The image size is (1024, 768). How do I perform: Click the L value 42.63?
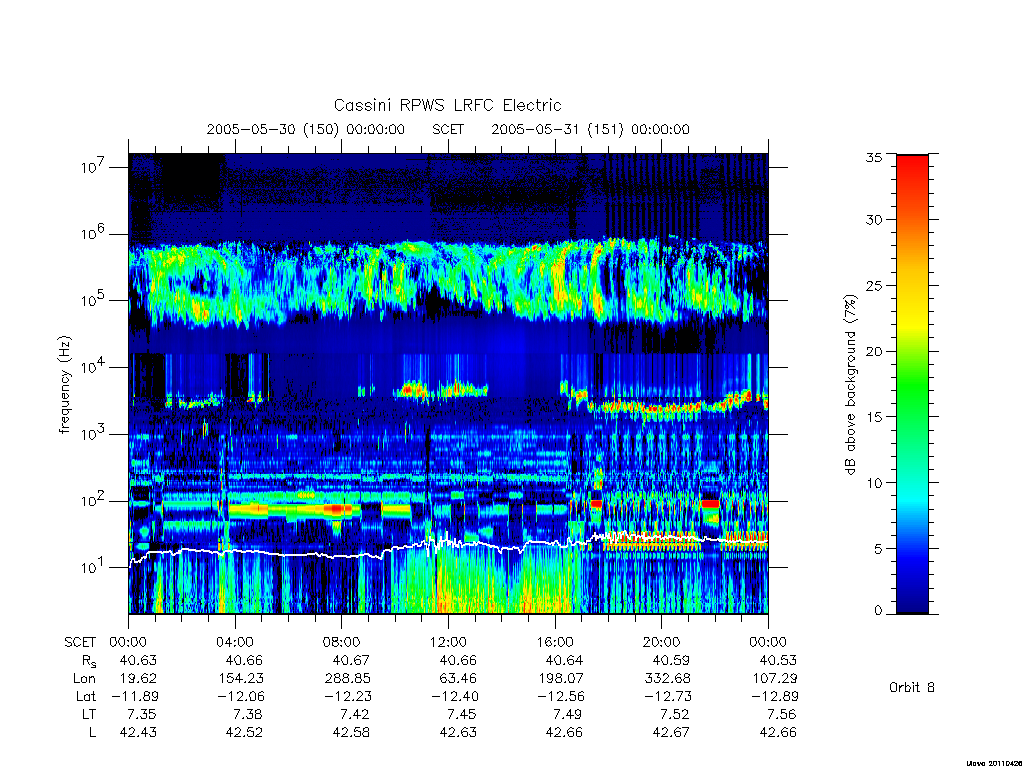pos(458,732)
